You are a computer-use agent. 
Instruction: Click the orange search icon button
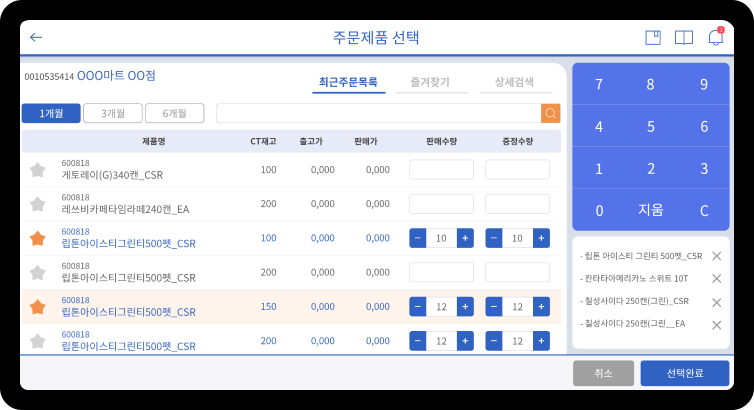pos(550,113)
